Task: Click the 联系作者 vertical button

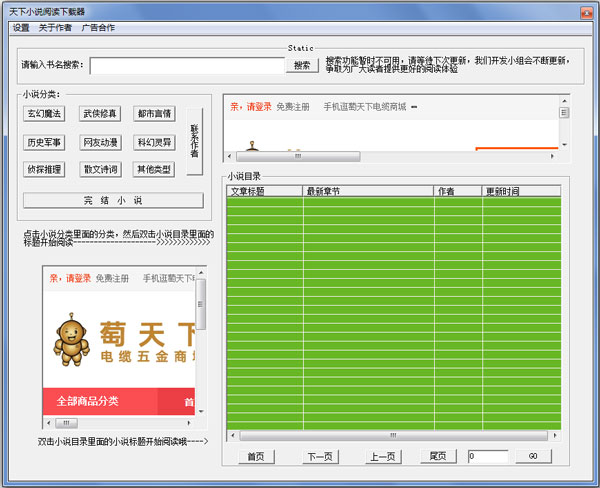Action: click(x=194, y=141)
